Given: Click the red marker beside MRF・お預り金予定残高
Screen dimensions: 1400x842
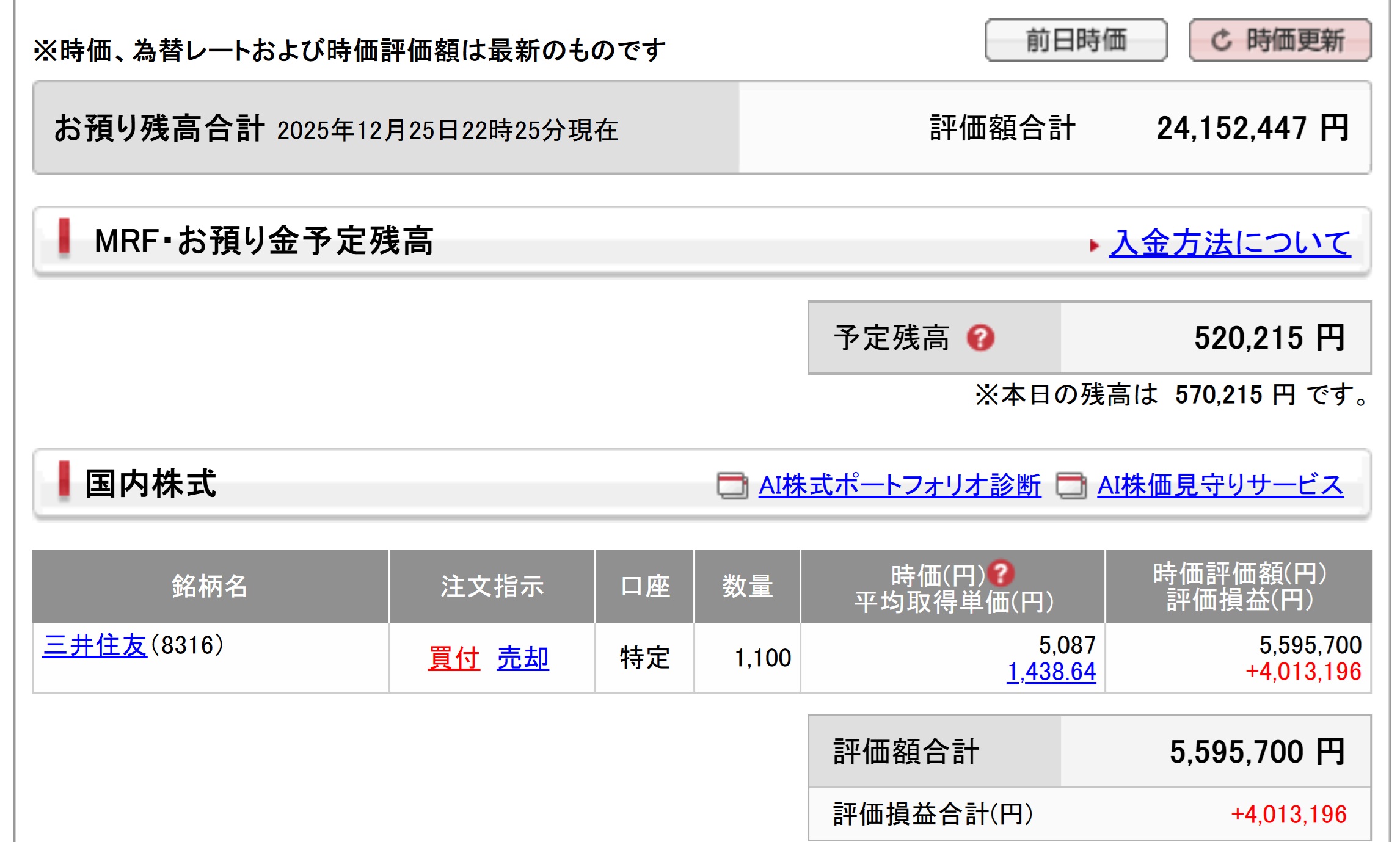Looking at the screenshot, I should (64, 237).
